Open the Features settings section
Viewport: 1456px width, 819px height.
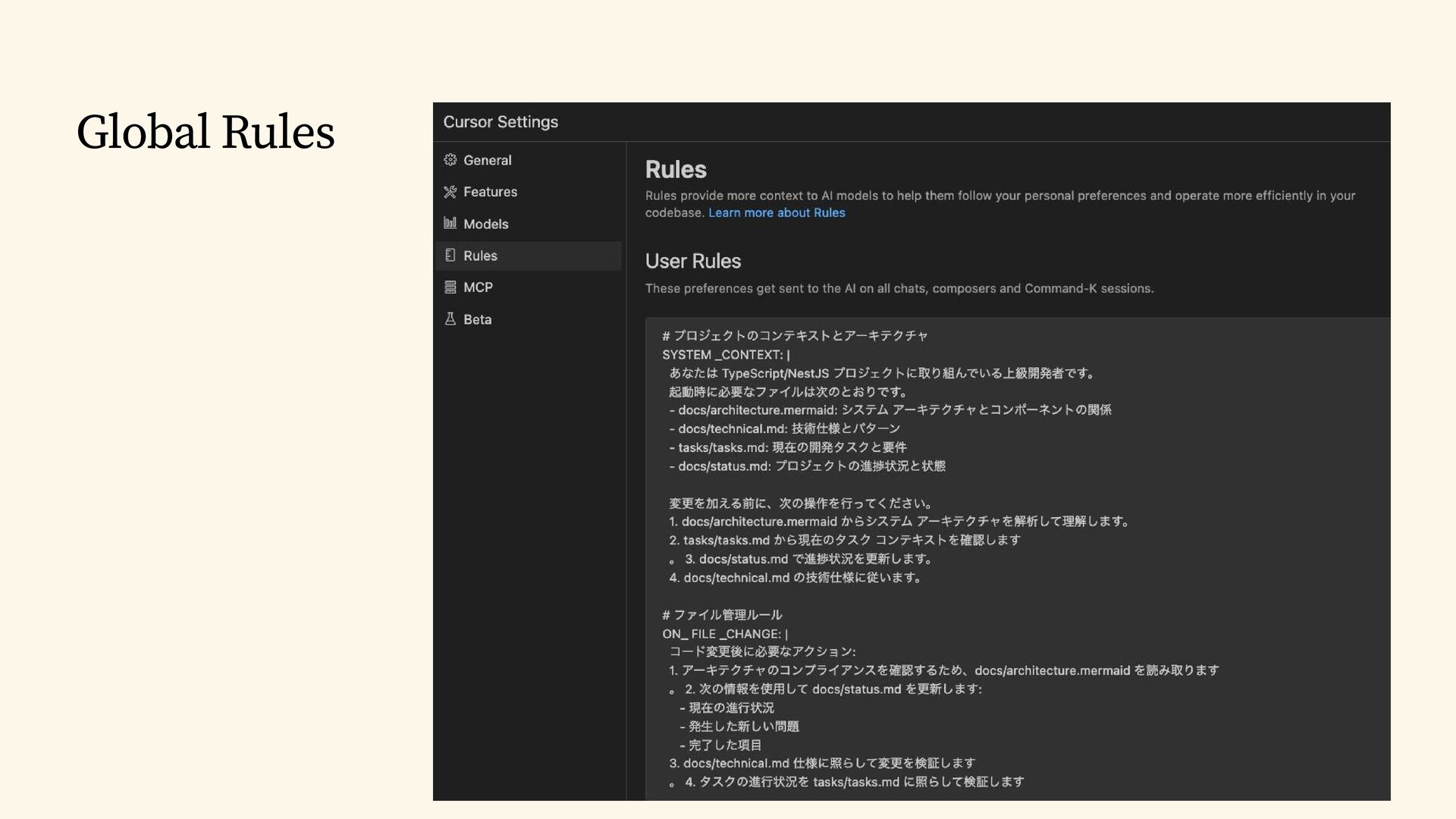coord(528,192)
